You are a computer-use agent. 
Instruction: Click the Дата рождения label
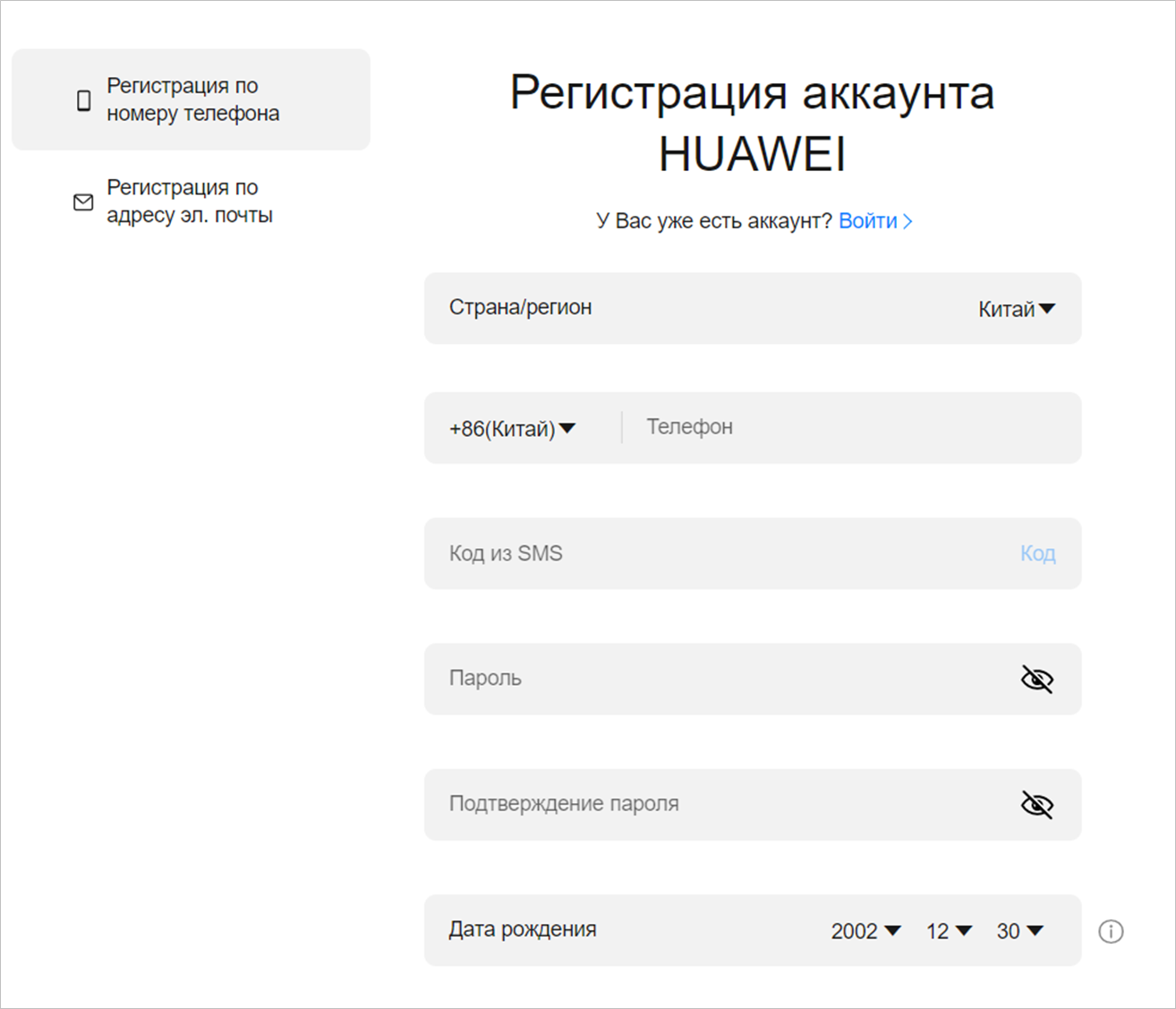(523, 929)
